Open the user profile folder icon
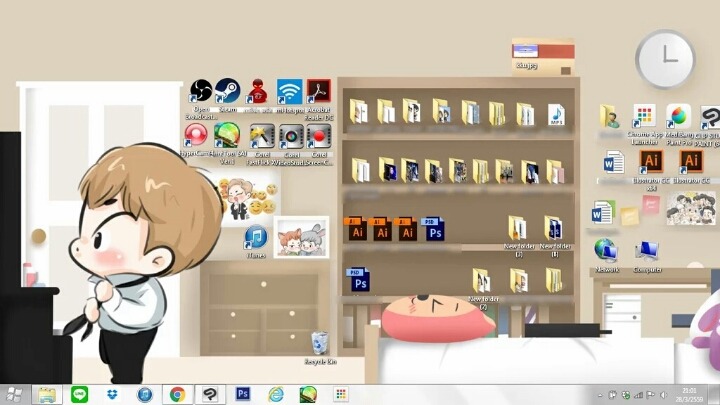This screenshot has width=720, height=405. 610,117
